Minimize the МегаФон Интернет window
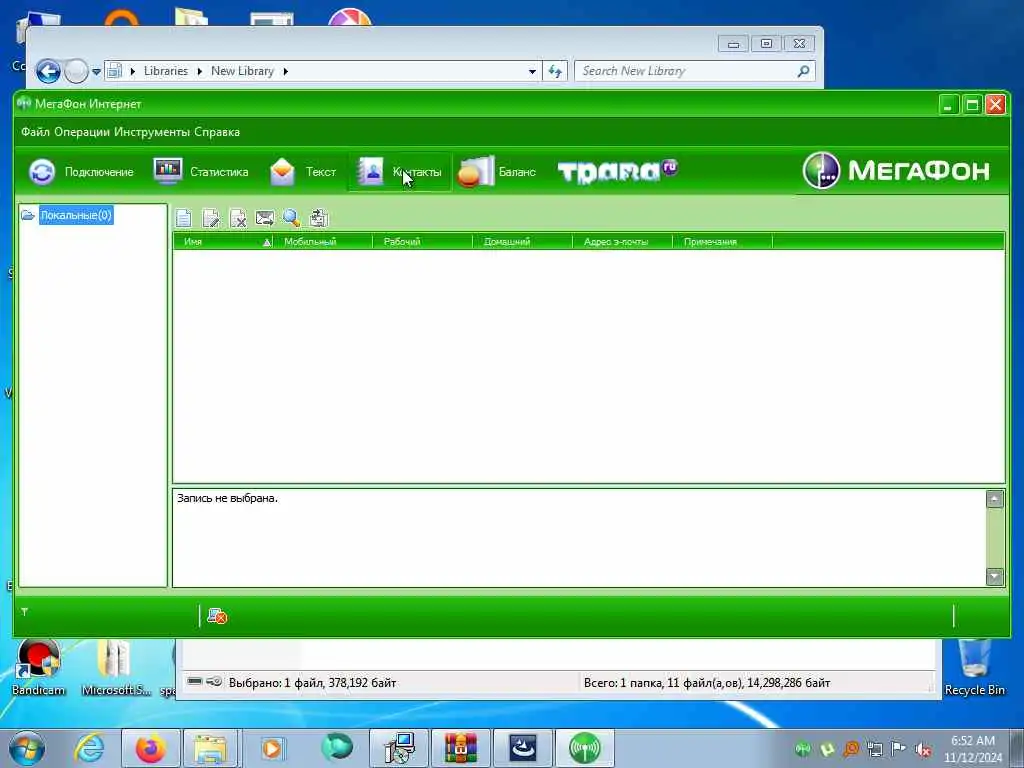Viewport: 1024px width, 768px height. pos(948,104)
